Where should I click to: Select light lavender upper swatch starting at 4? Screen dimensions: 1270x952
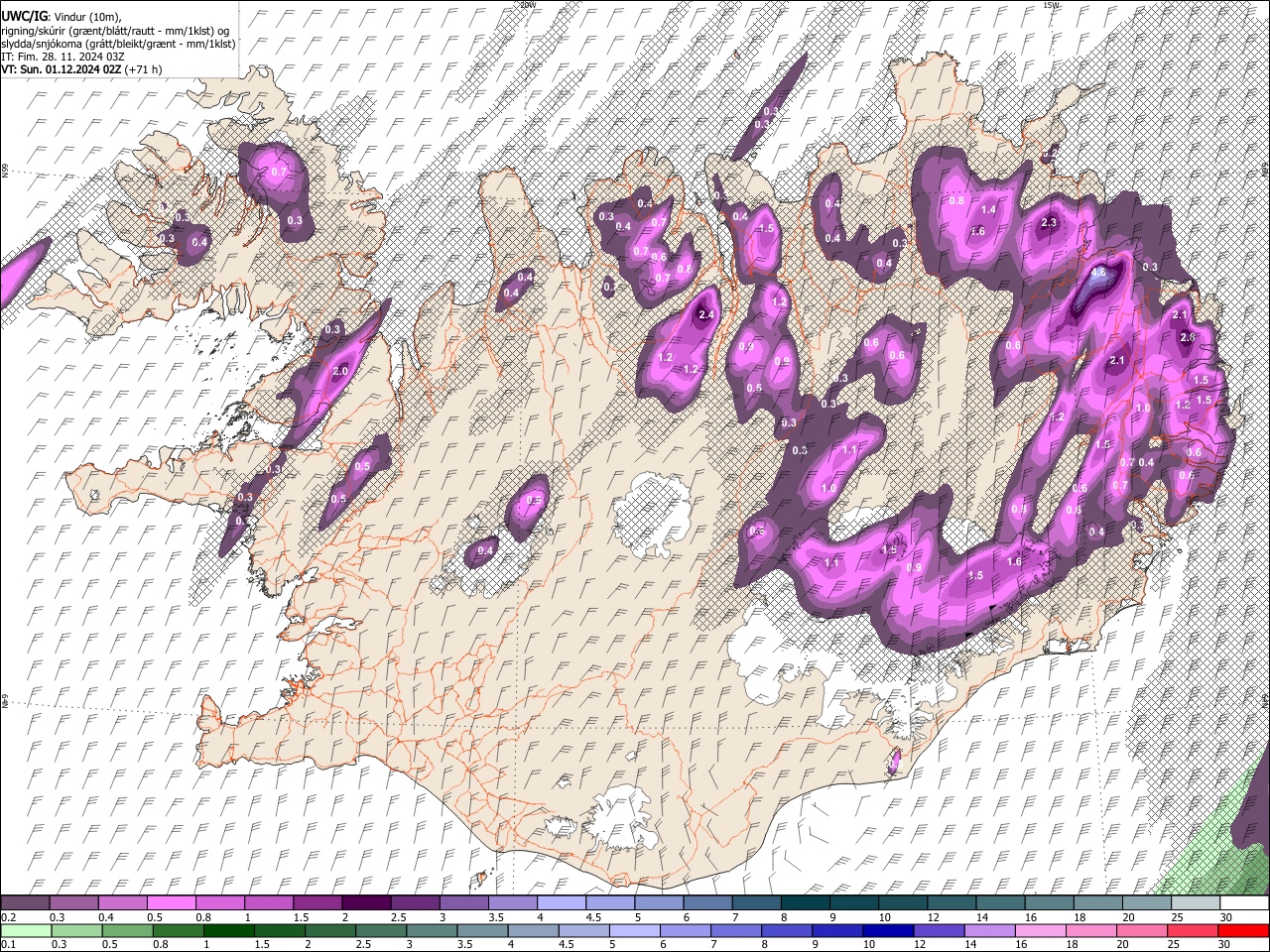[x=560, y=902]
